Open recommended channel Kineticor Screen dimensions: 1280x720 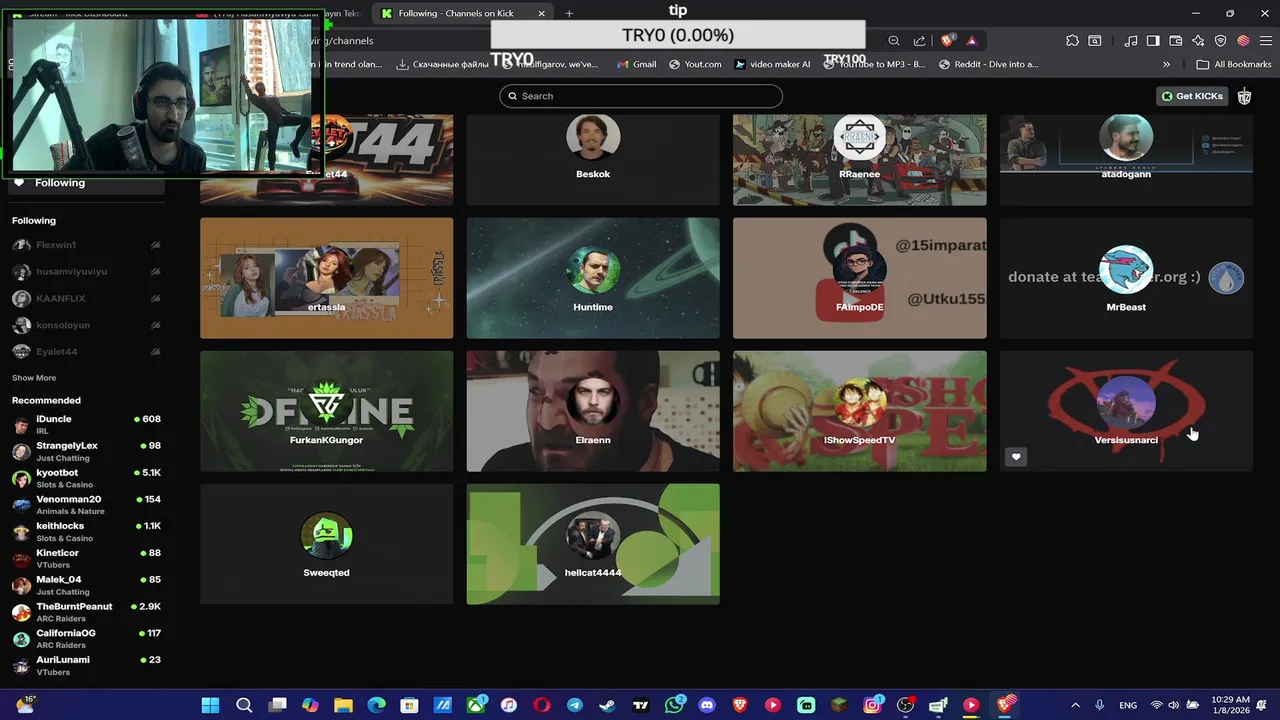(86, 558)
